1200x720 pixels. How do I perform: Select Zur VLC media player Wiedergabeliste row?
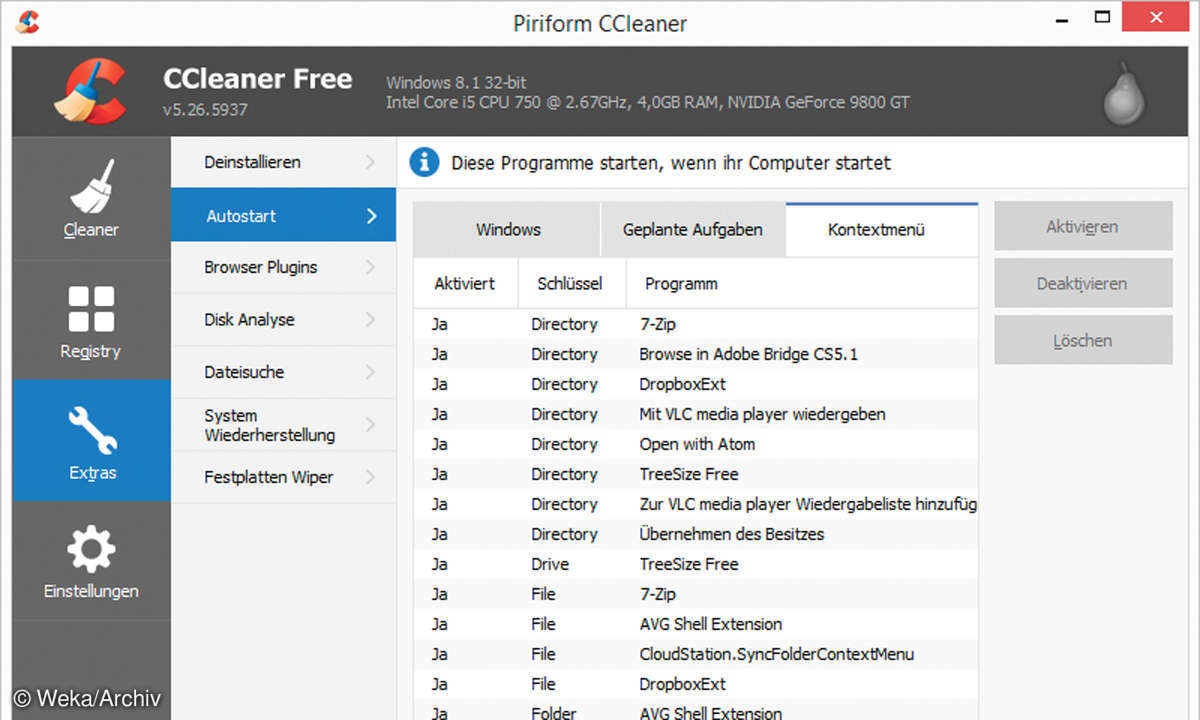[696, 504]
